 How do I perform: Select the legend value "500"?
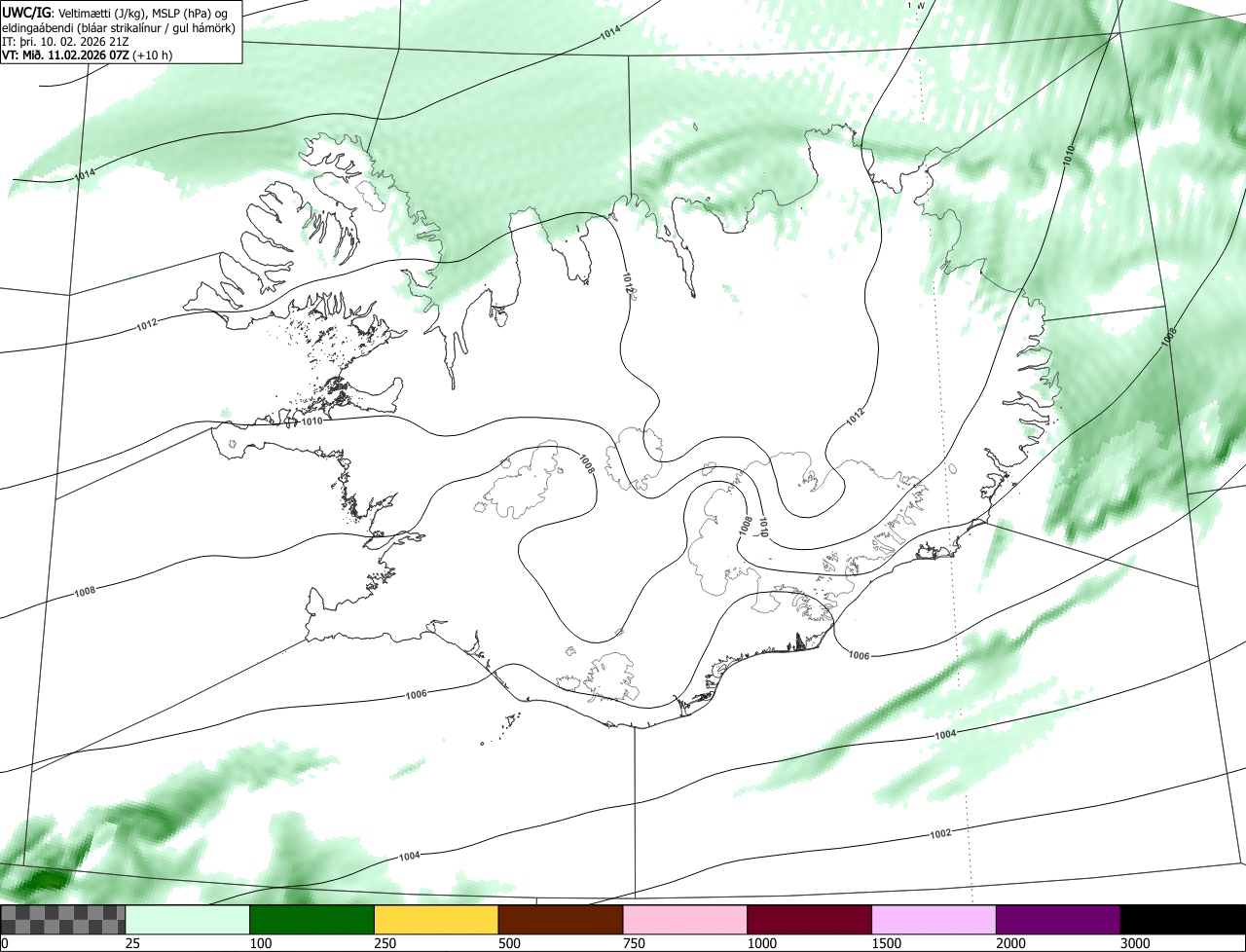click(509, 943)
